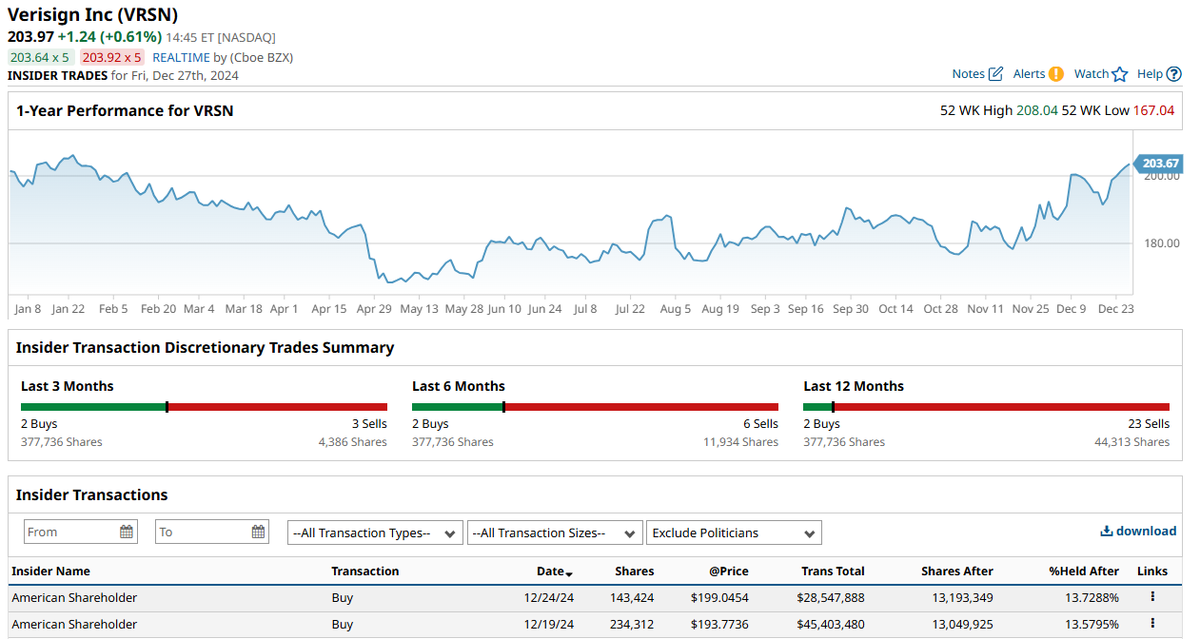Click price $199.0454 cell
Viewport: 1200px width, 639px height.
[x=719, y=597]
